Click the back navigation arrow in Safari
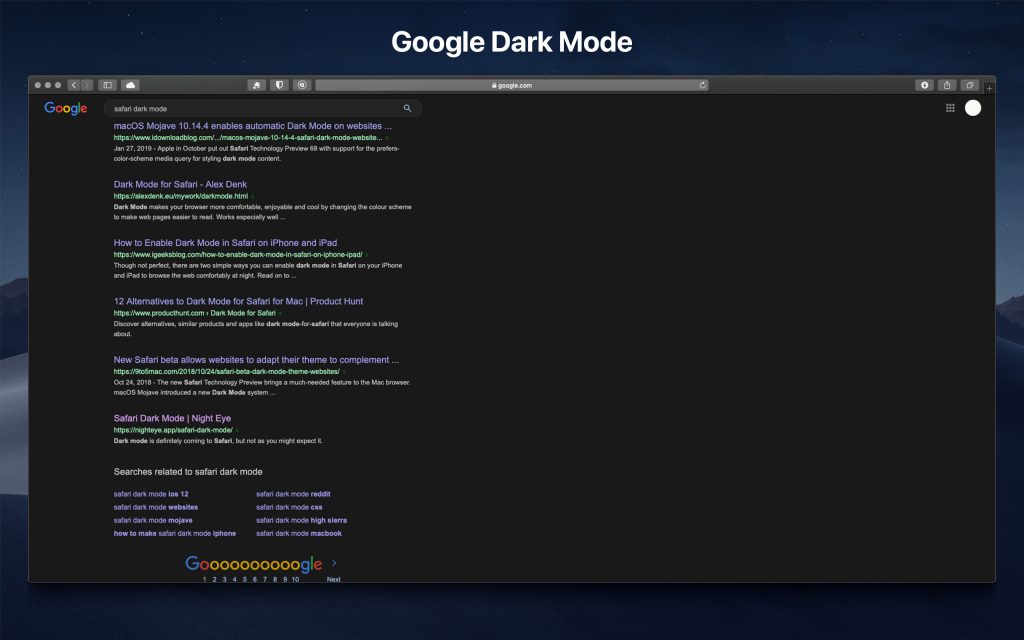Screen dimensions: 1024x640 [x=74, y=85]
